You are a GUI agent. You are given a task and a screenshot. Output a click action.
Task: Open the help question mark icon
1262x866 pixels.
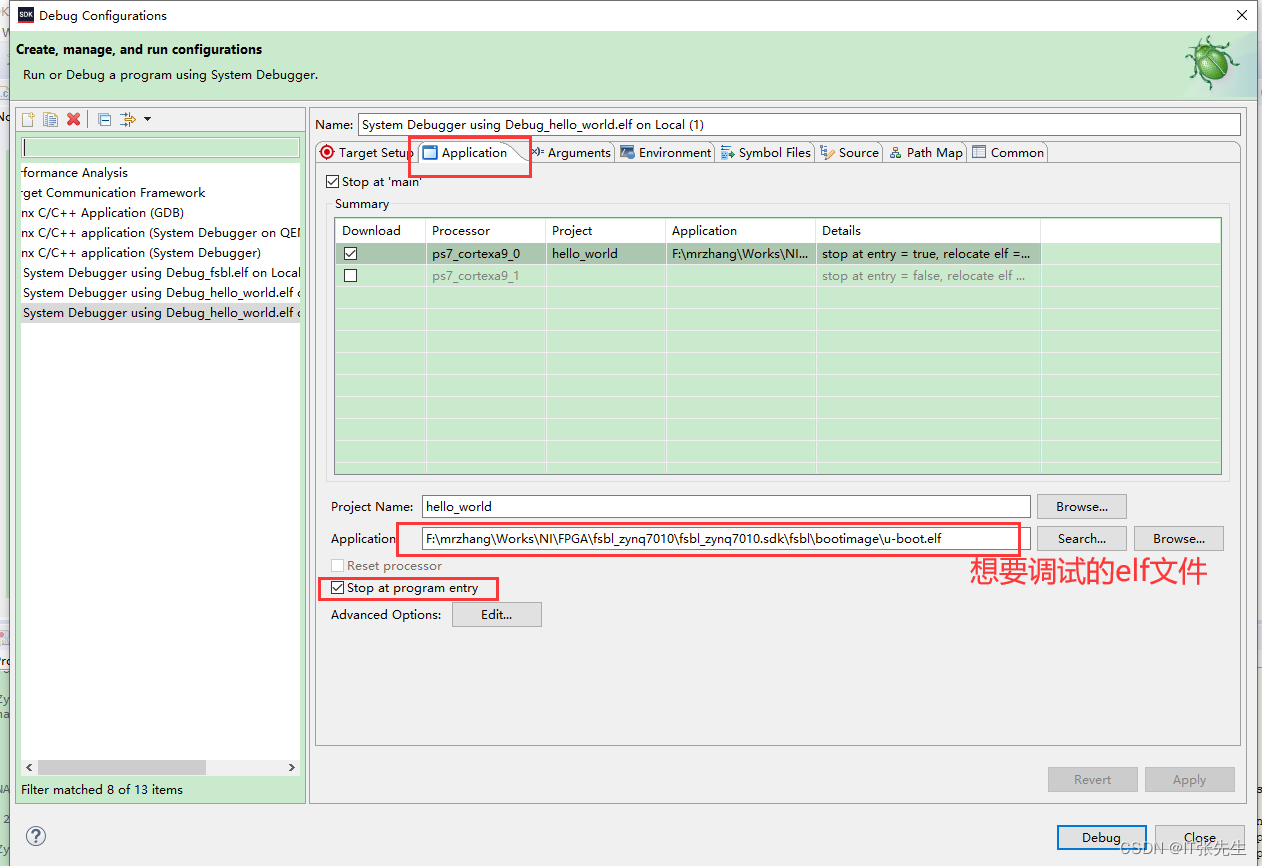click(36, 836)
